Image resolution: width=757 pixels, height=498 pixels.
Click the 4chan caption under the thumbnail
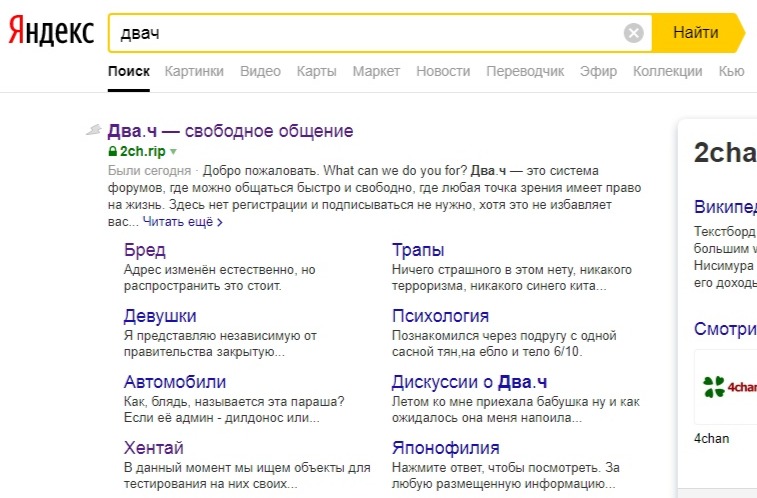point(712,439)
